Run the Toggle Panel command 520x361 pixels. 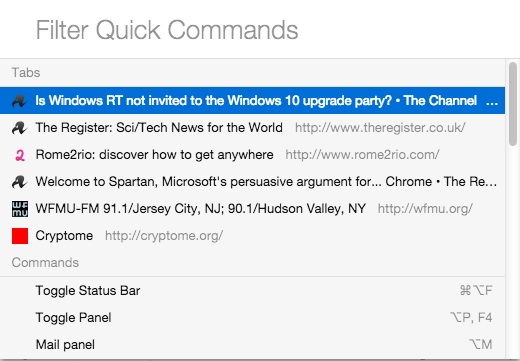252,317
